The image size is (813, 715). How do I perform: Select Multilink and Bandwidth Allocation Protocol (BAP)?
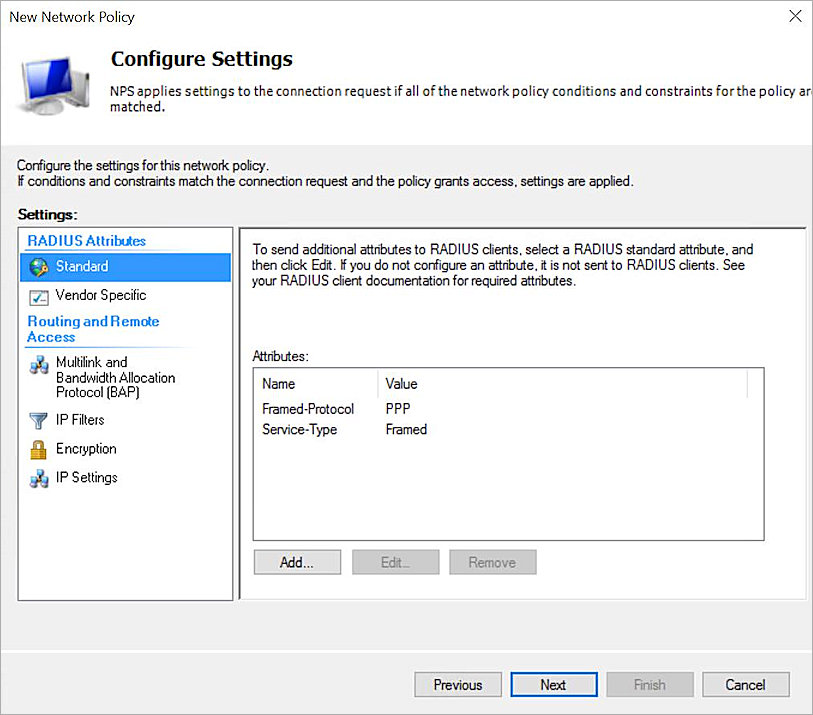pyautogui.click(x=115, y=378)
